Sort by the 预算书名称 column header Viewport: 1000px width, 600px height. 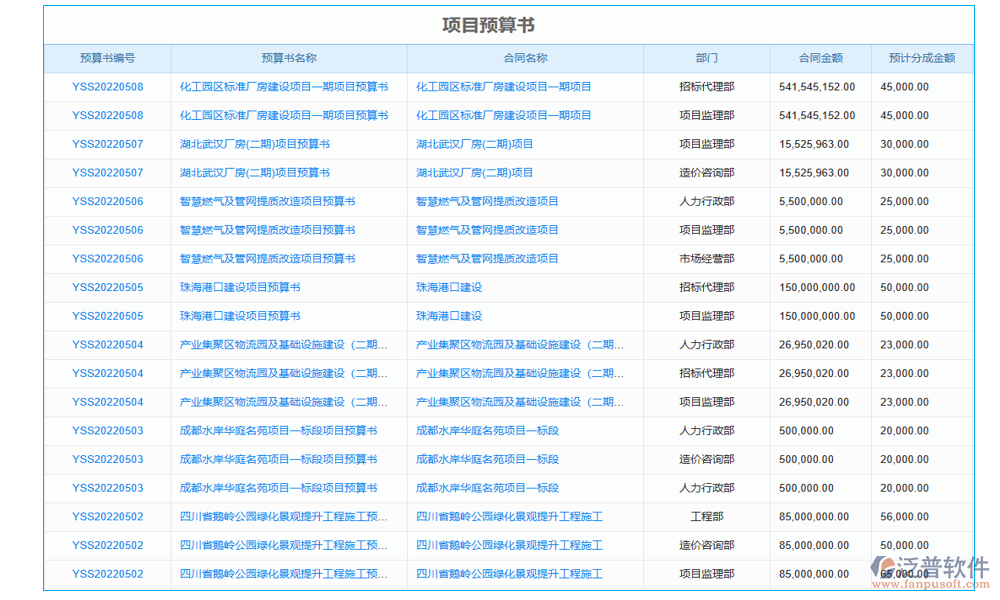286,58
